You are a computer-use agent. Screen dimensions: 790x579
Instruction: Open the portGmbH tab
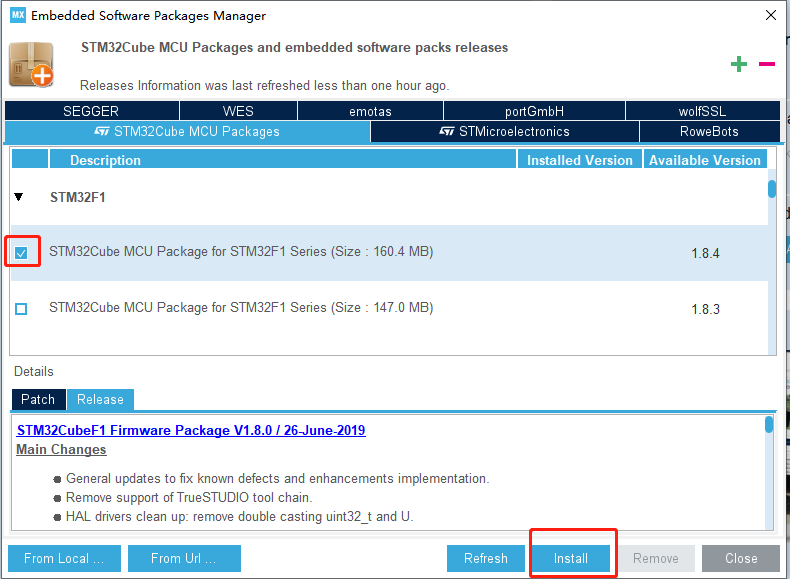[534, 111]
